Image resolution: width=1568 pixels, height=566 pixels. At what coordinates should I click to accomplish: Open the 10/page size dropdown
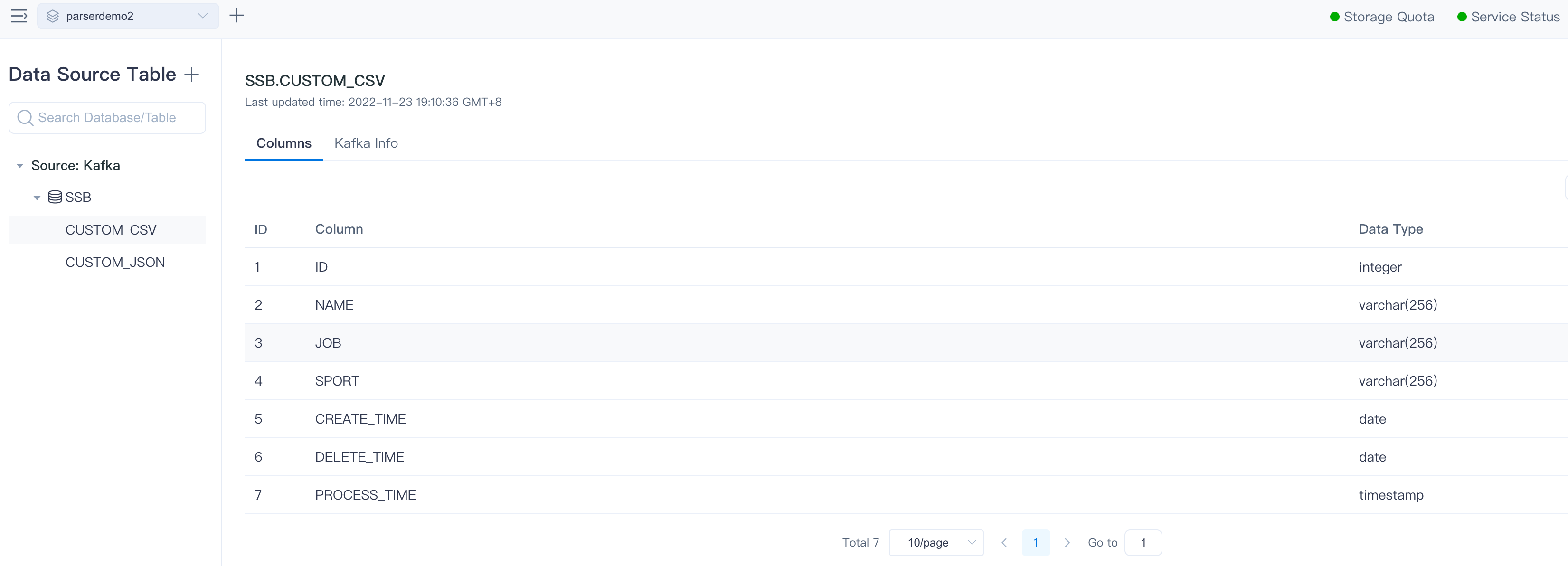936,542
